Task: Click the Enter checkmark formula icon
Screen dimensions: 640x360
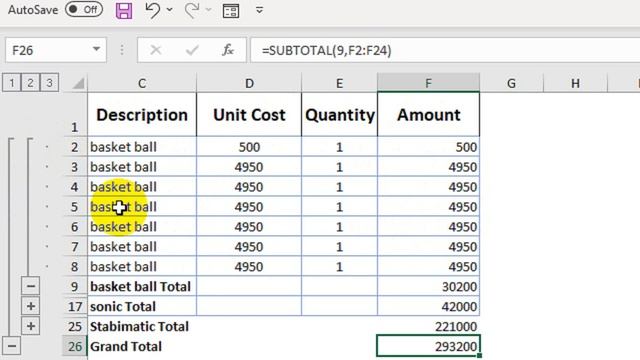Action: click(192, 50)
